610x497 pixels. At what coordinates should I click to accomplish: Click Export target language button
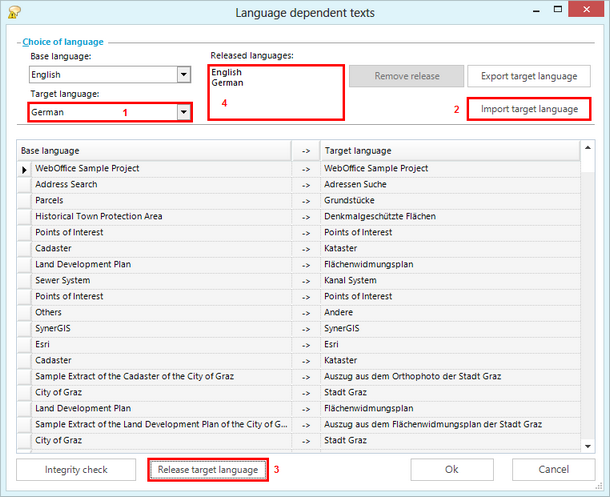tap(529, 76)
